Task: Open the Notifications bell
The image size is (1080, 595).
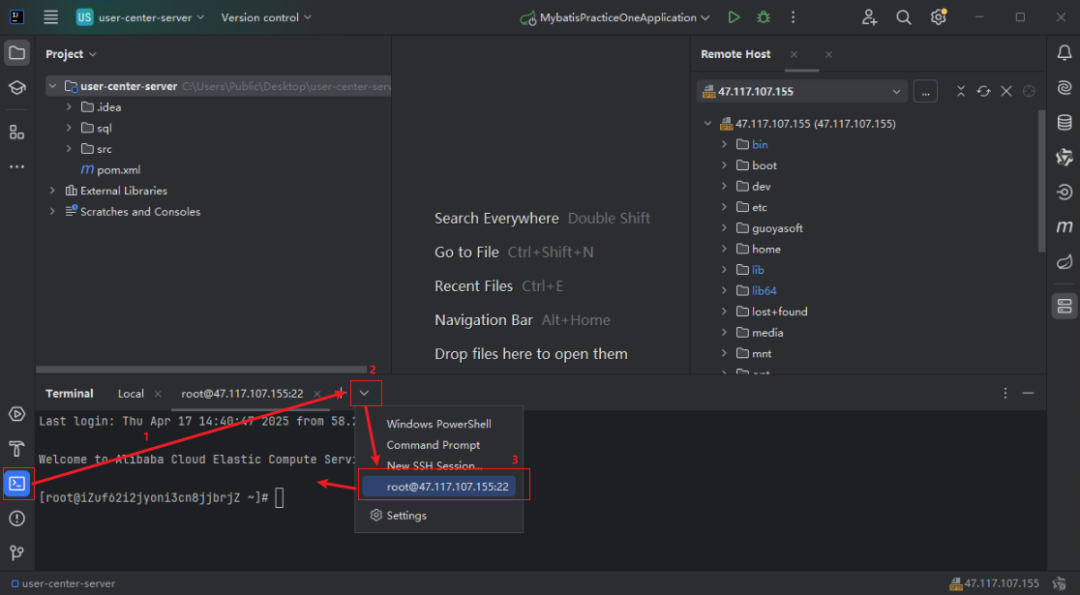Action: (1064, 53)
